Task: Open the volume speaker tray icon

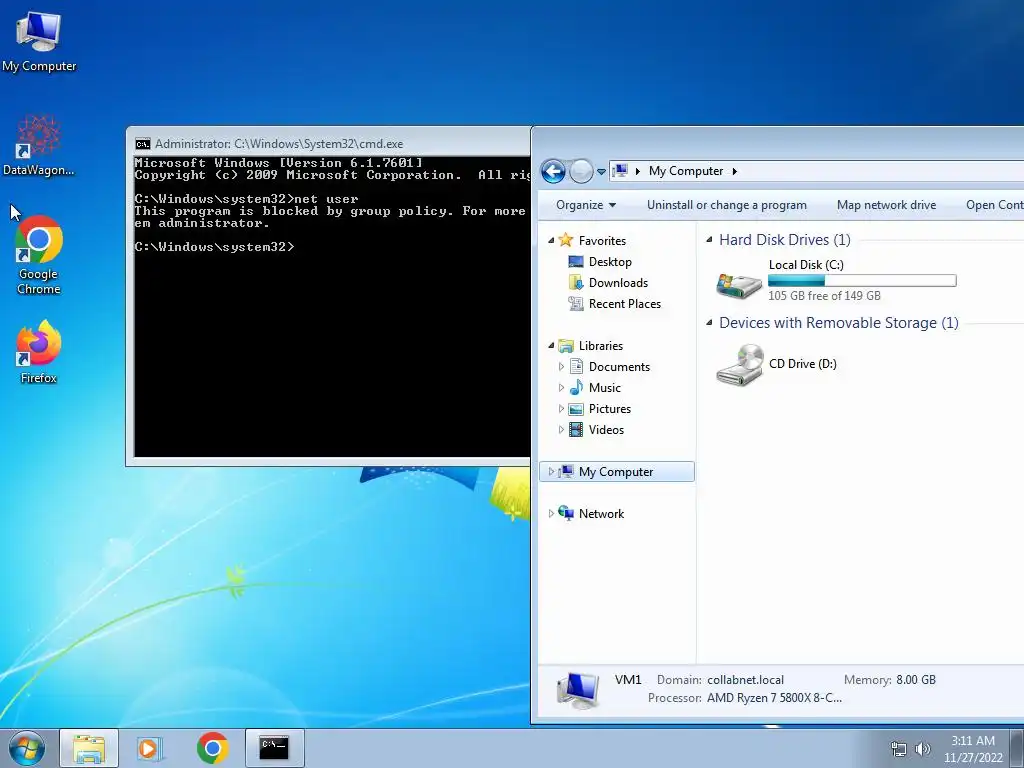Action: [x=922, y=749]
